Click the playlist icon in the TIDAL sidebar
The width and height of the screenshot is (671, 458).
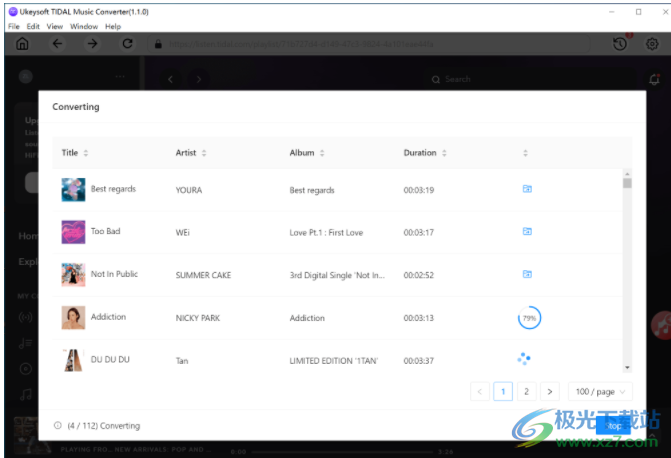click(x=26, y=343)
